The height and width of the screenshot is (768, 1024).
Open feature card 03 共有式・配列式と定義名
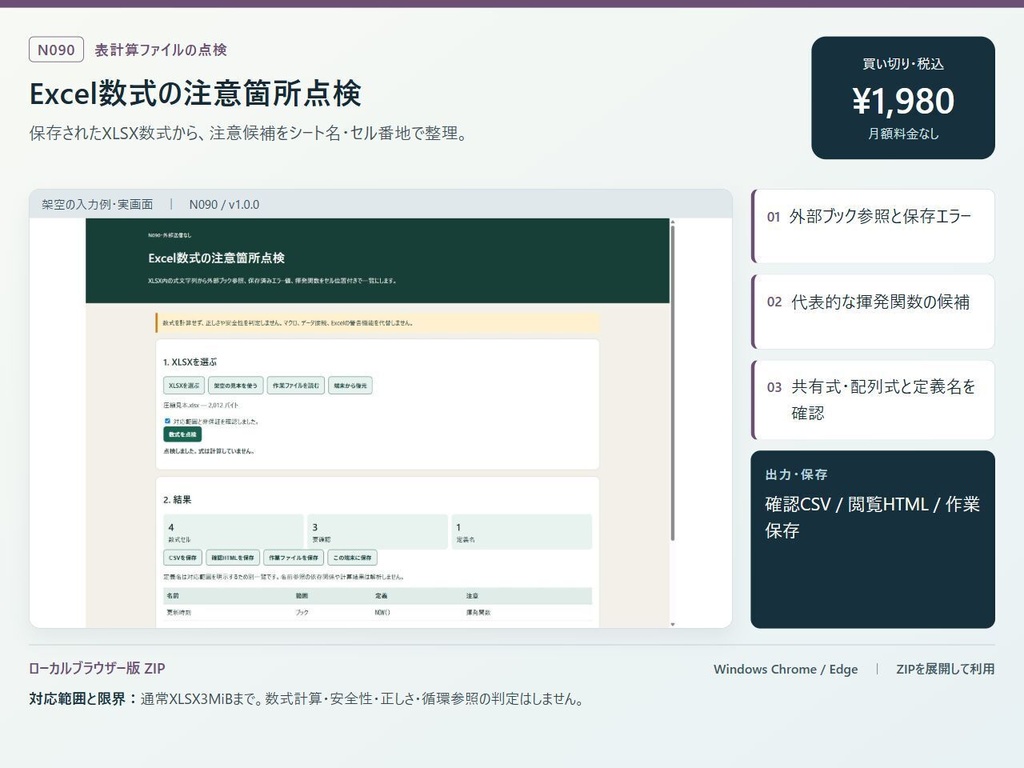click(x=873, y=400)
